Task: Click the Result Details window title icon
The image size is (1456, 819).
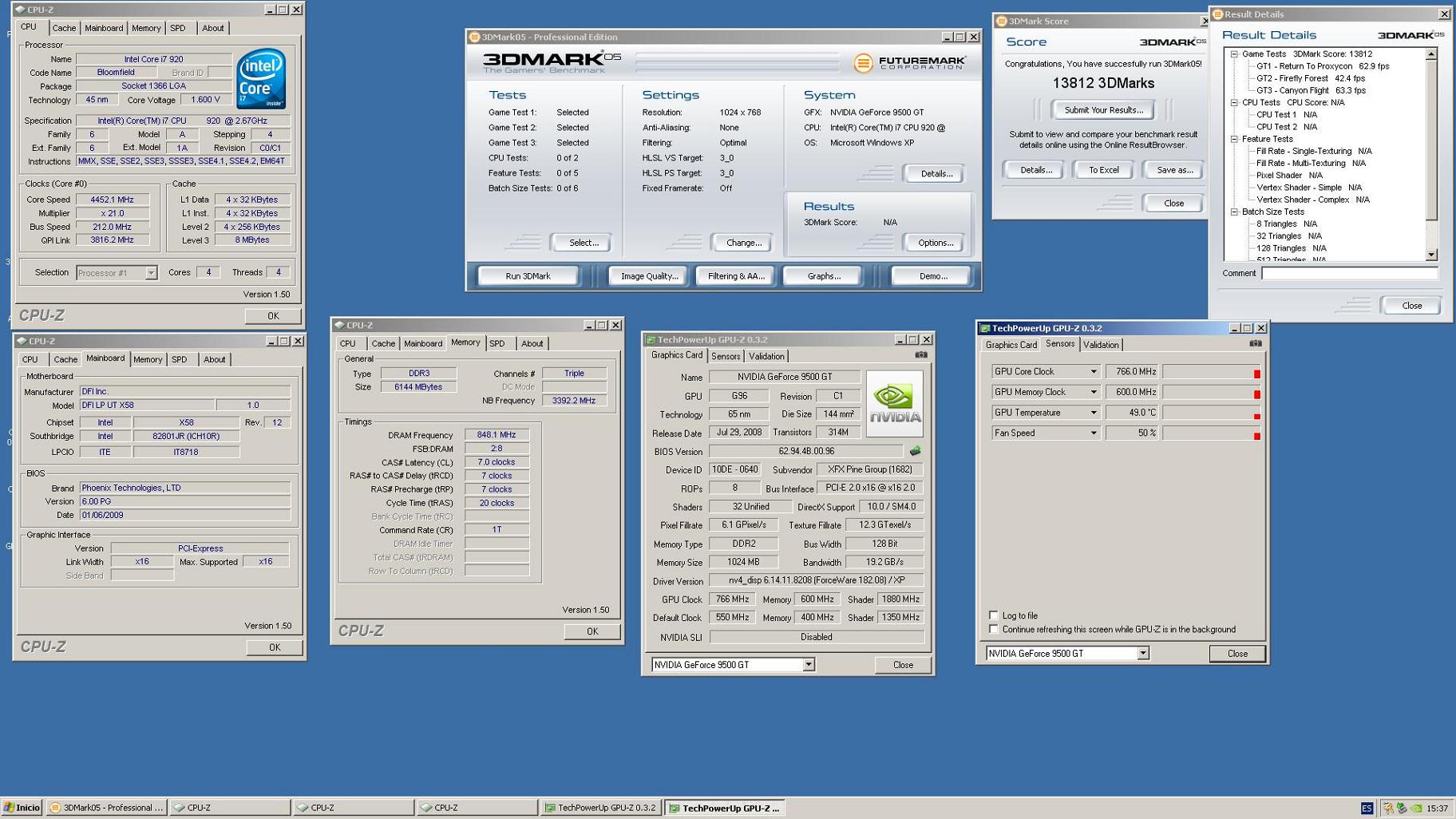Action: [1218, 14]
